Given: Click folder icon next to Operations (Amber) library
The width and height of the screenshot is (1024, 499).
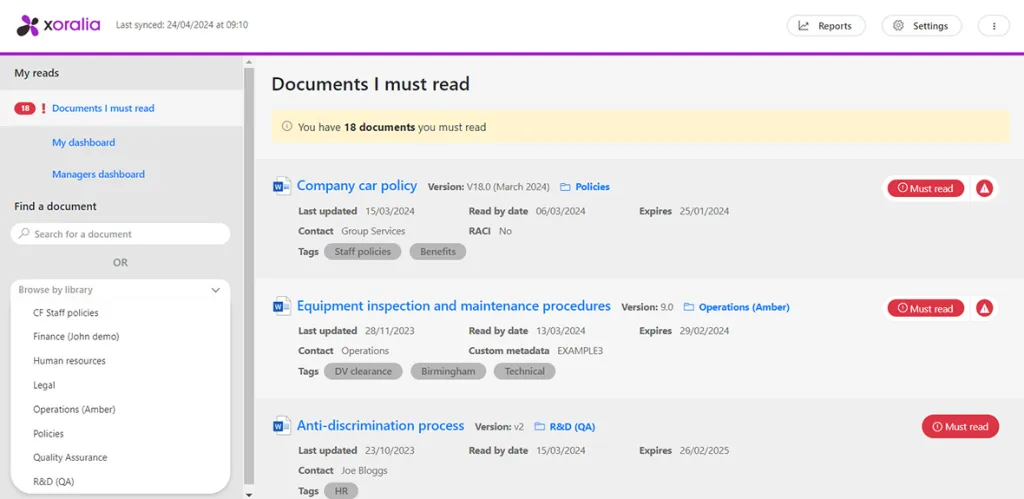Looking at the screenshot, I should (x=689, y=308).
